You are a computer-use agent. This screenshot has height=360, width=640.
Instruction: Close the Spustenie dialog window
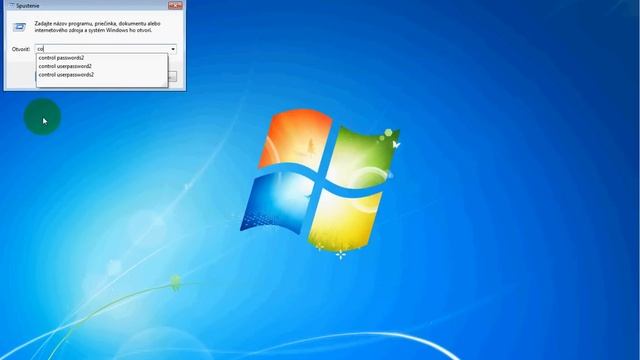point(175,5)
